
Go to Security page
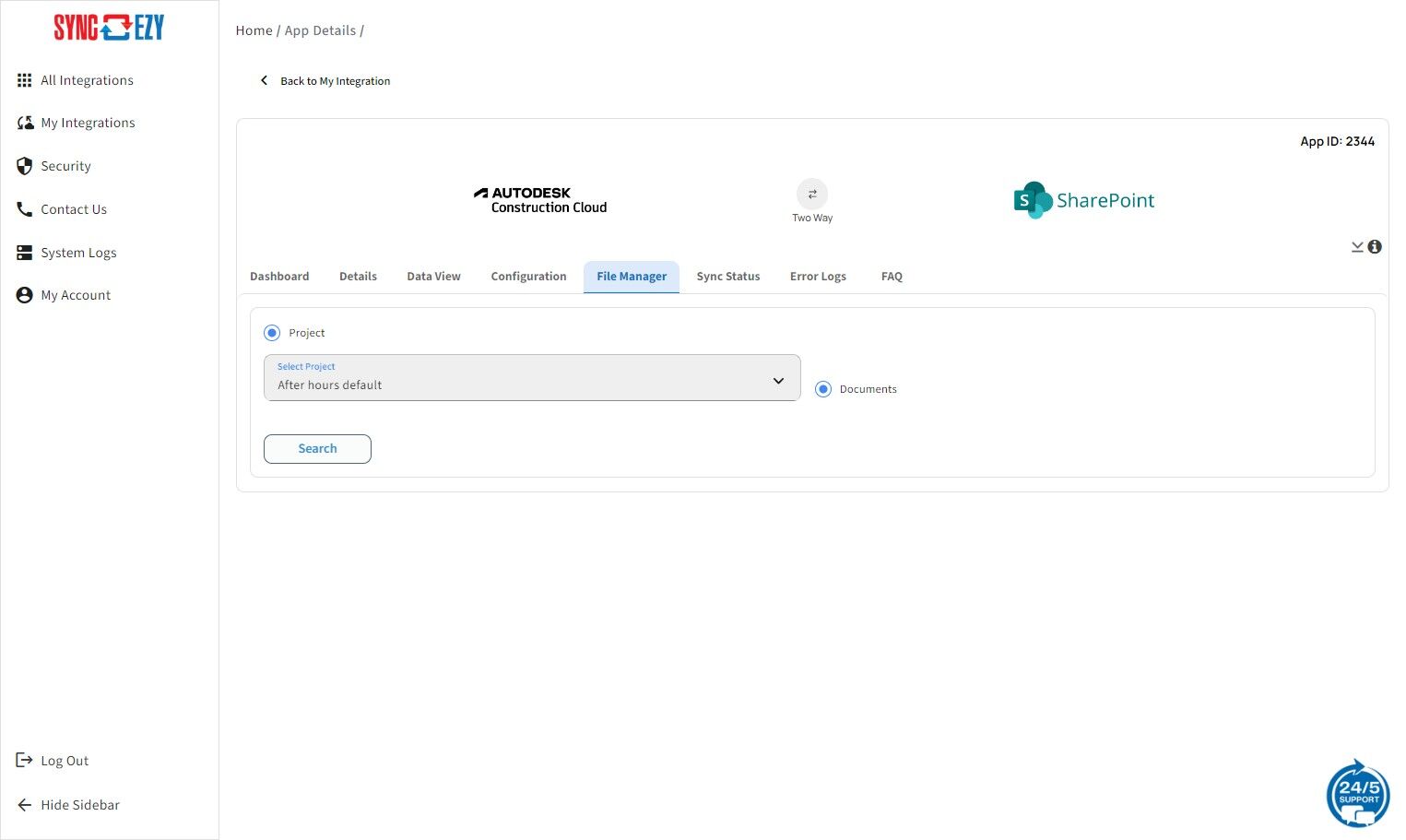click(65, 166)
